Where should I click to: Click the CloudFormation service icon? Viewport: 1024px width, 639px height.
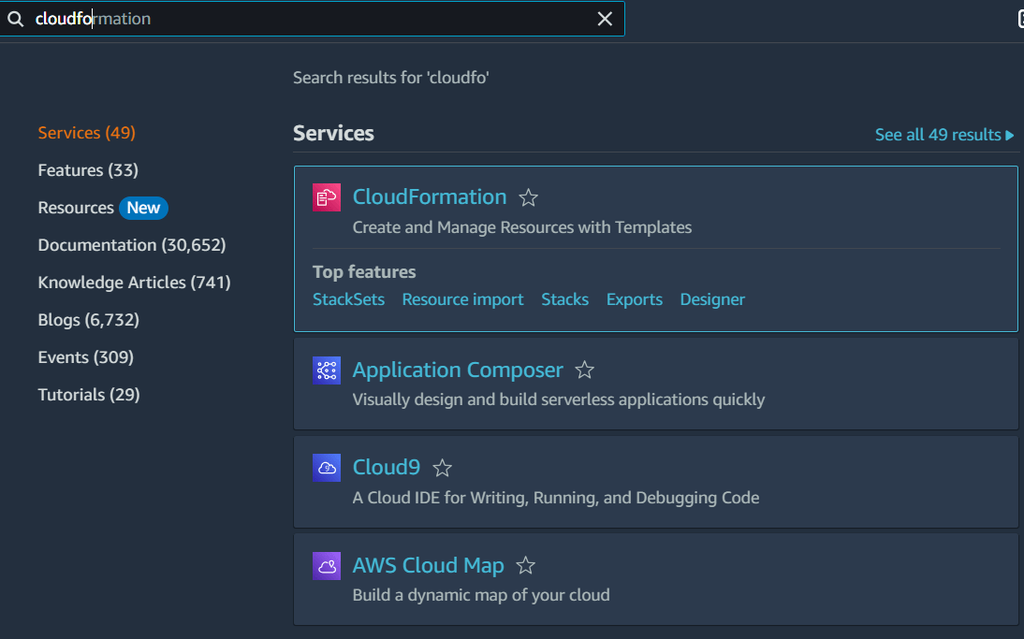pos(327,197)
